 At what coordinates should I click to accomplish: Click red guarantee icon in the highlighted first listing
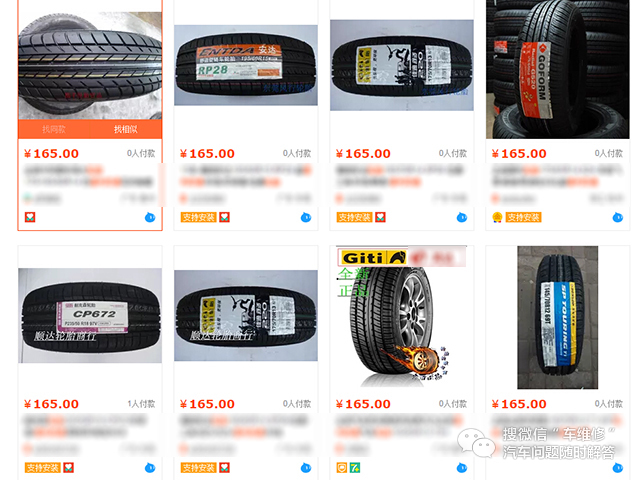pyautogui.click(x=30, y=217)
